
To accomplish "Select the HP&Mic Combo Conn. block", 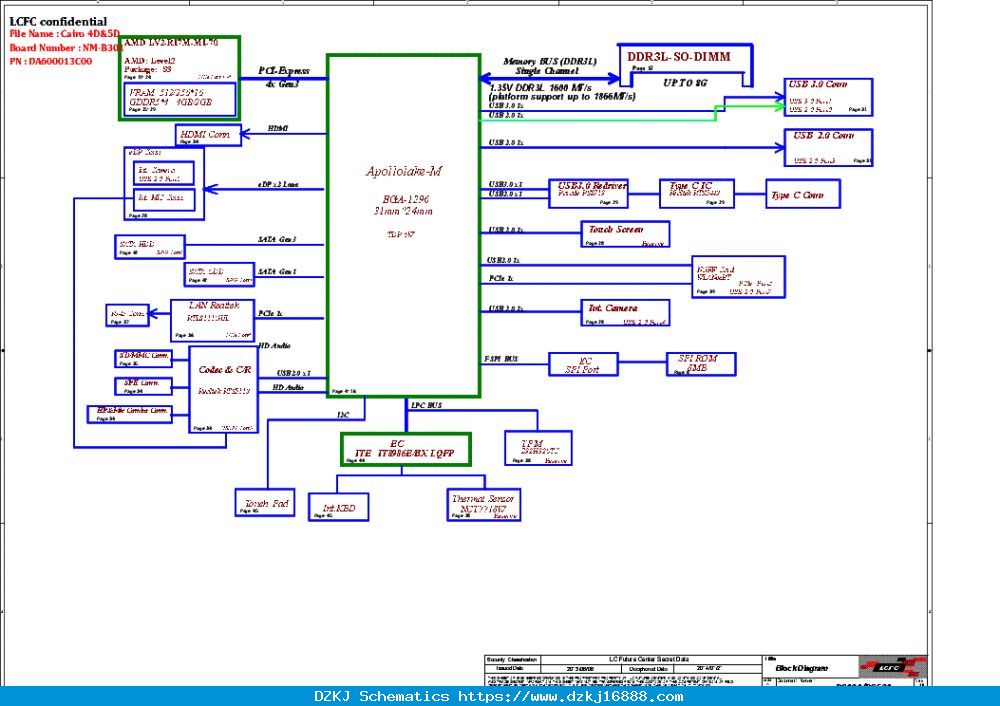I will tap(129, 414).
